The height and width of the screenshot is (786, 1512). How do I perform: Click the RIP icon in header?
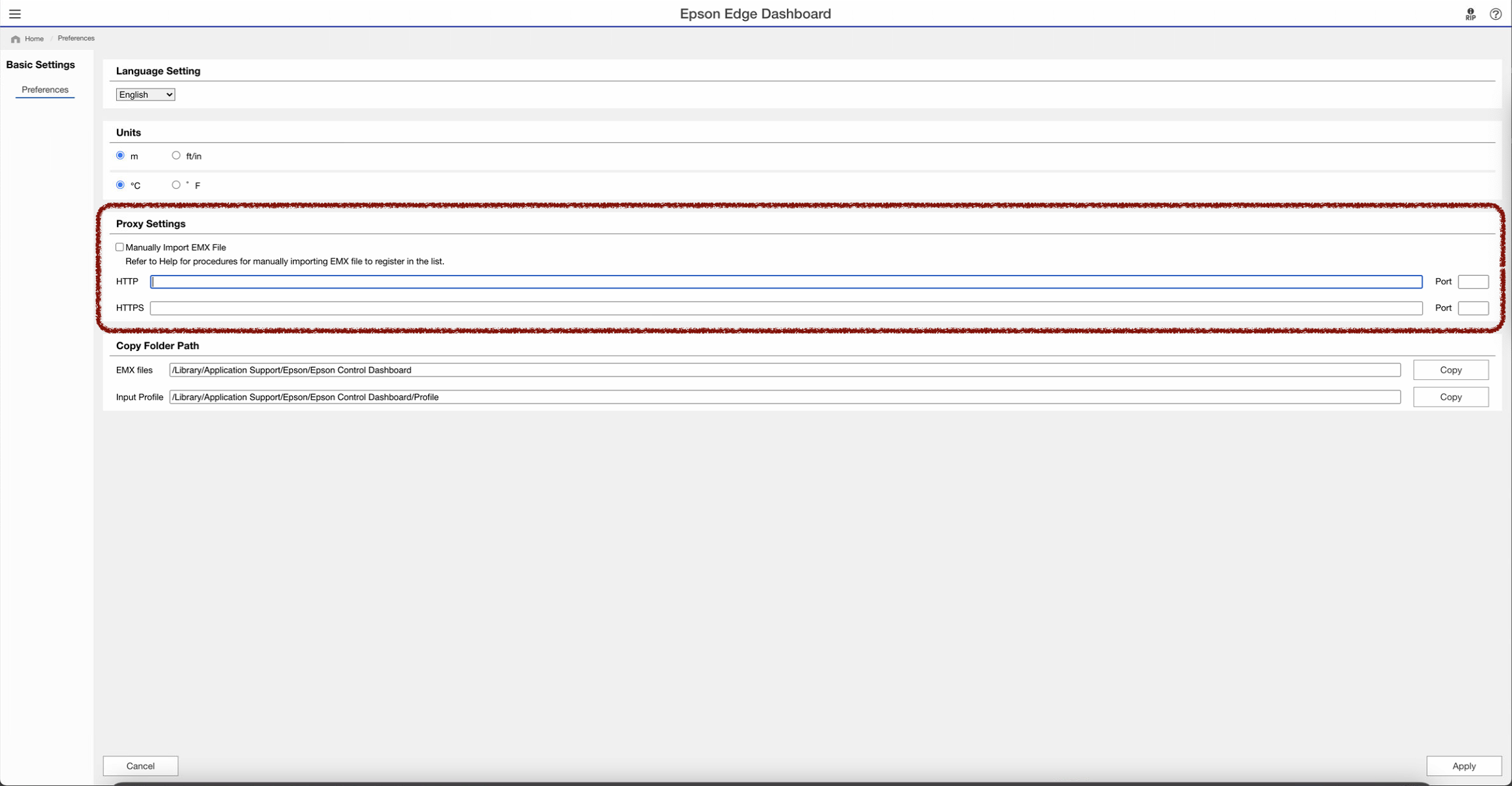pos(1470,14)
